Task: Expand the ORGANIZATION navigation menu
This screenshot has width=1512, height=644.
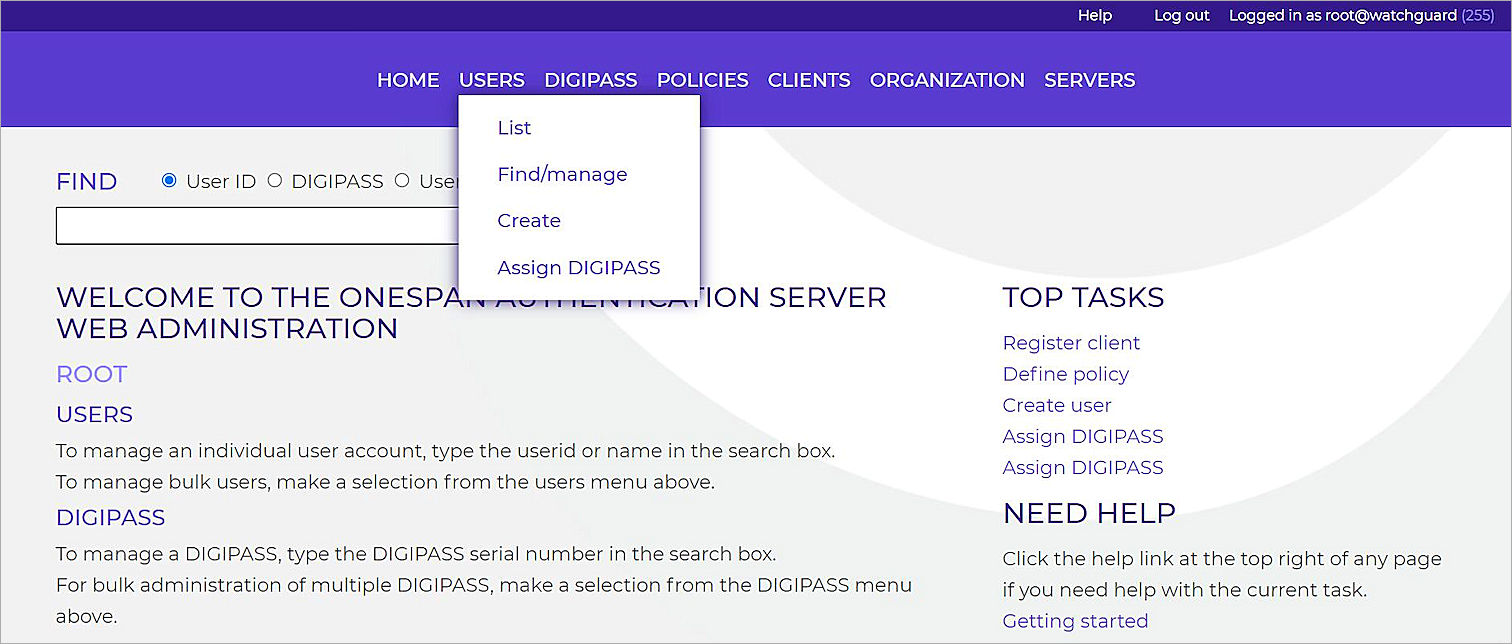Action: 946,80
